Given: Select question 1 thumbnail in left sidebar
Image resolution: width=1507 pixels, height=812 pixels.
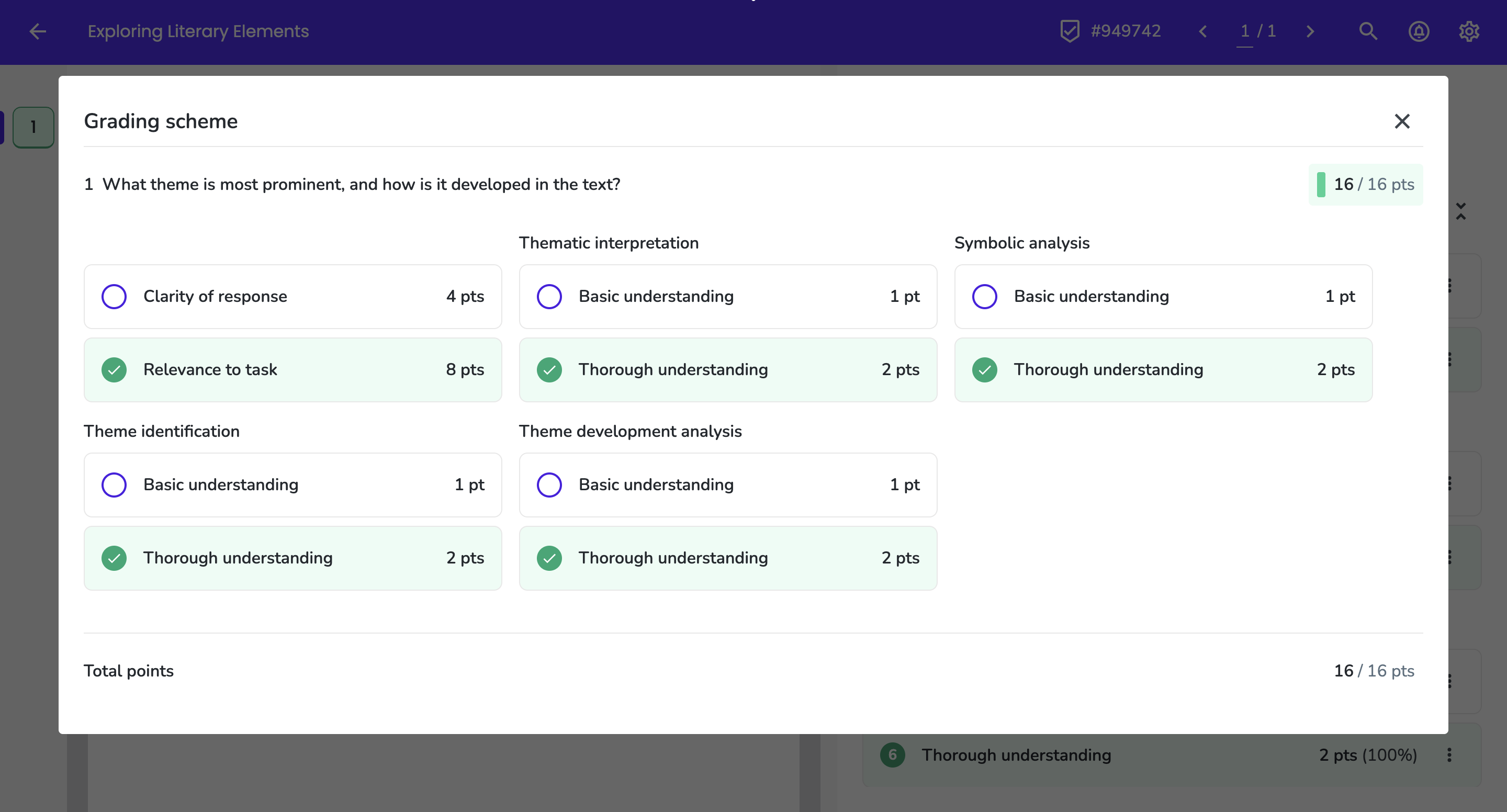Looking at the screenshot, I should pyautogui.click(x=33, y=127).
